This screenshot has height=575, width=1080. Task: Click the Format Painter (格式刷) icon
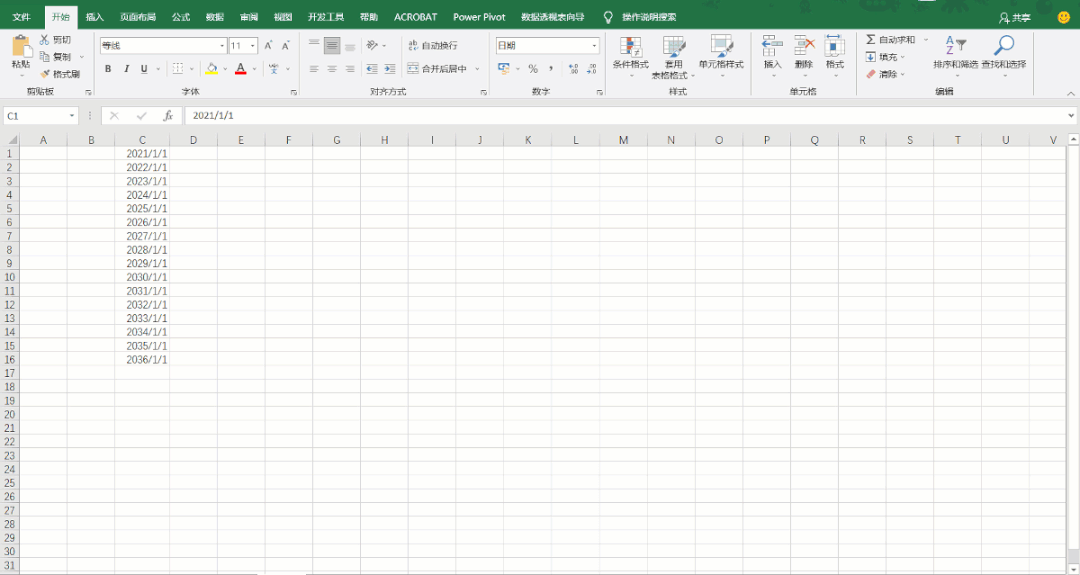tap(45, 74)
